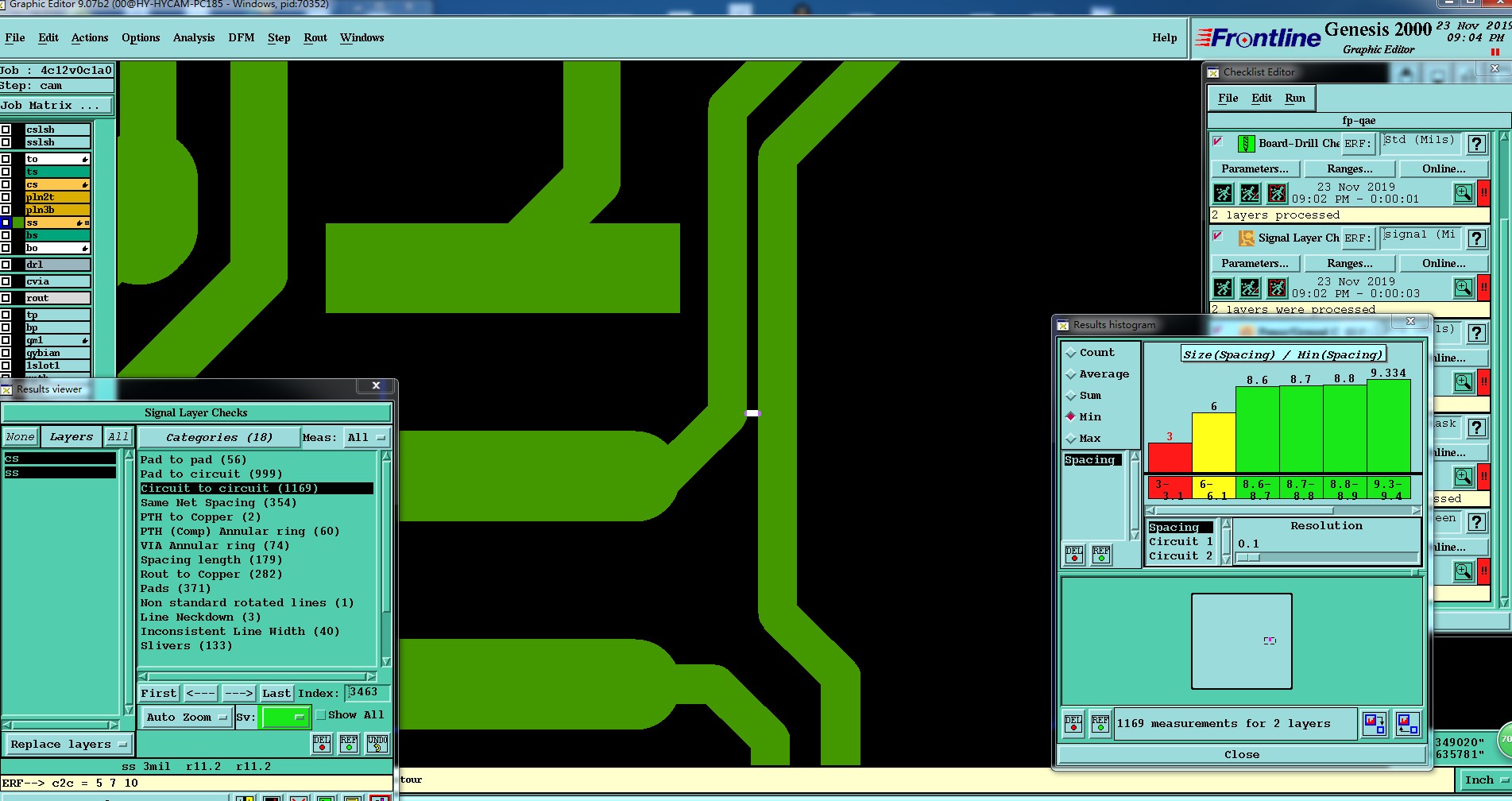
Task: Click green drill icon of Board-Drill Checks
Action: pyautogui.click(x=1246, y=144)
